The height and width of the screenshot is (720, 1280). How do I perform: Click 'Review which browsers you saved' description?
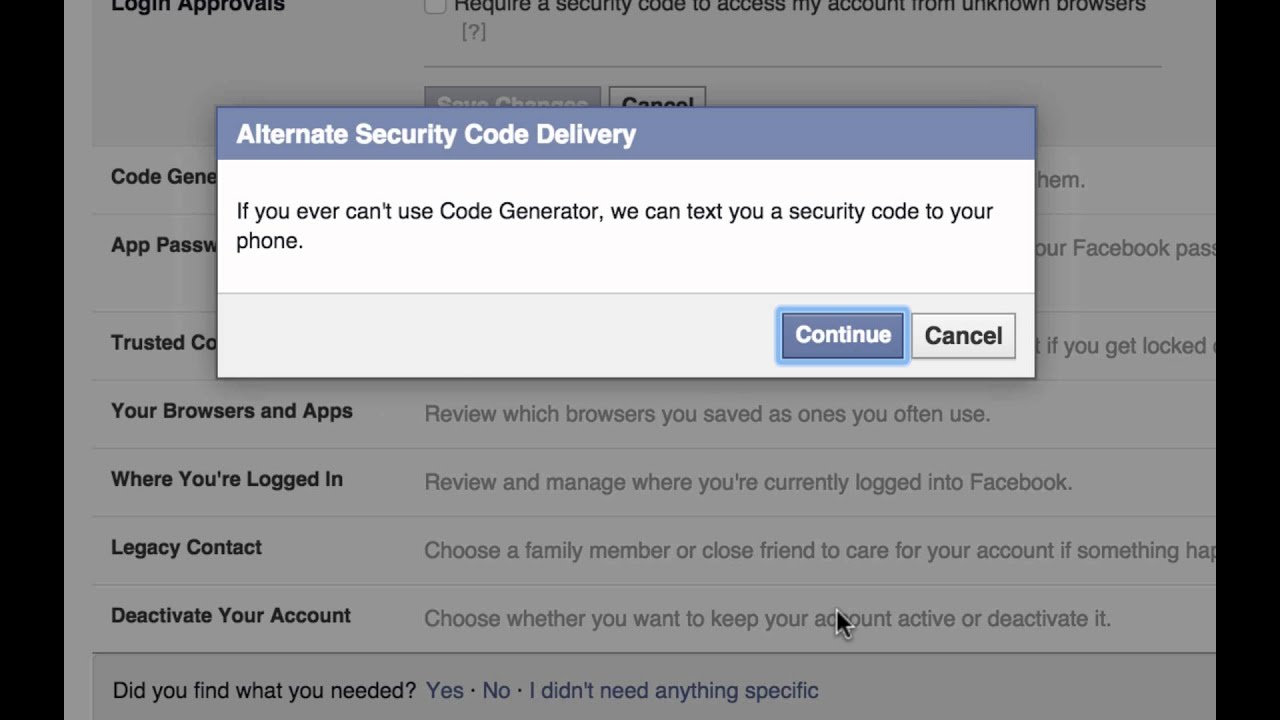click(x=707, y=413)
